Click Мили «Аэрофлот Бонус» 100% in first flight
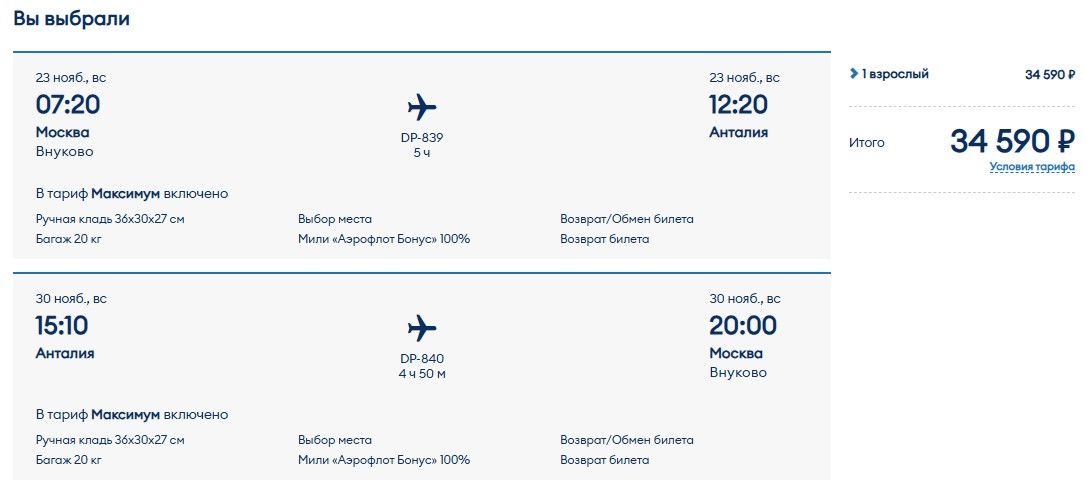The image size is (1087, 482). point(384,239)
